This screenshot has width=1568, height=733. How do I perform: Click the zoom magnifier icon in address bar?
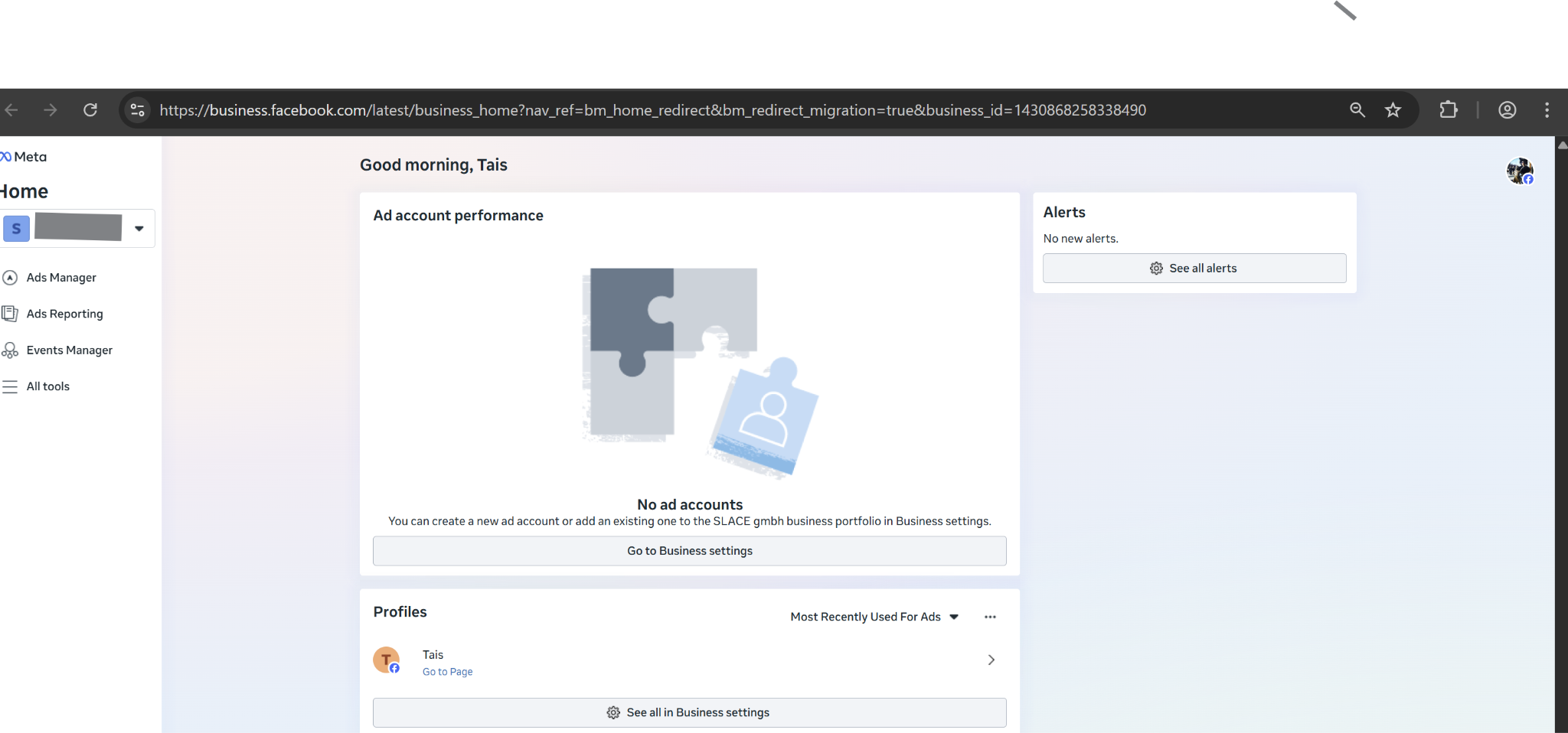click(1357, 110)
